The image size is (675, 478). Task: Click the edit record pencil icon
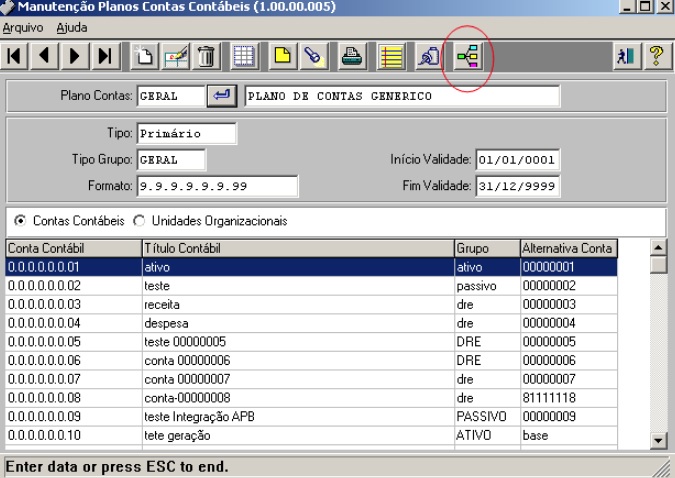tap(176, 56)
